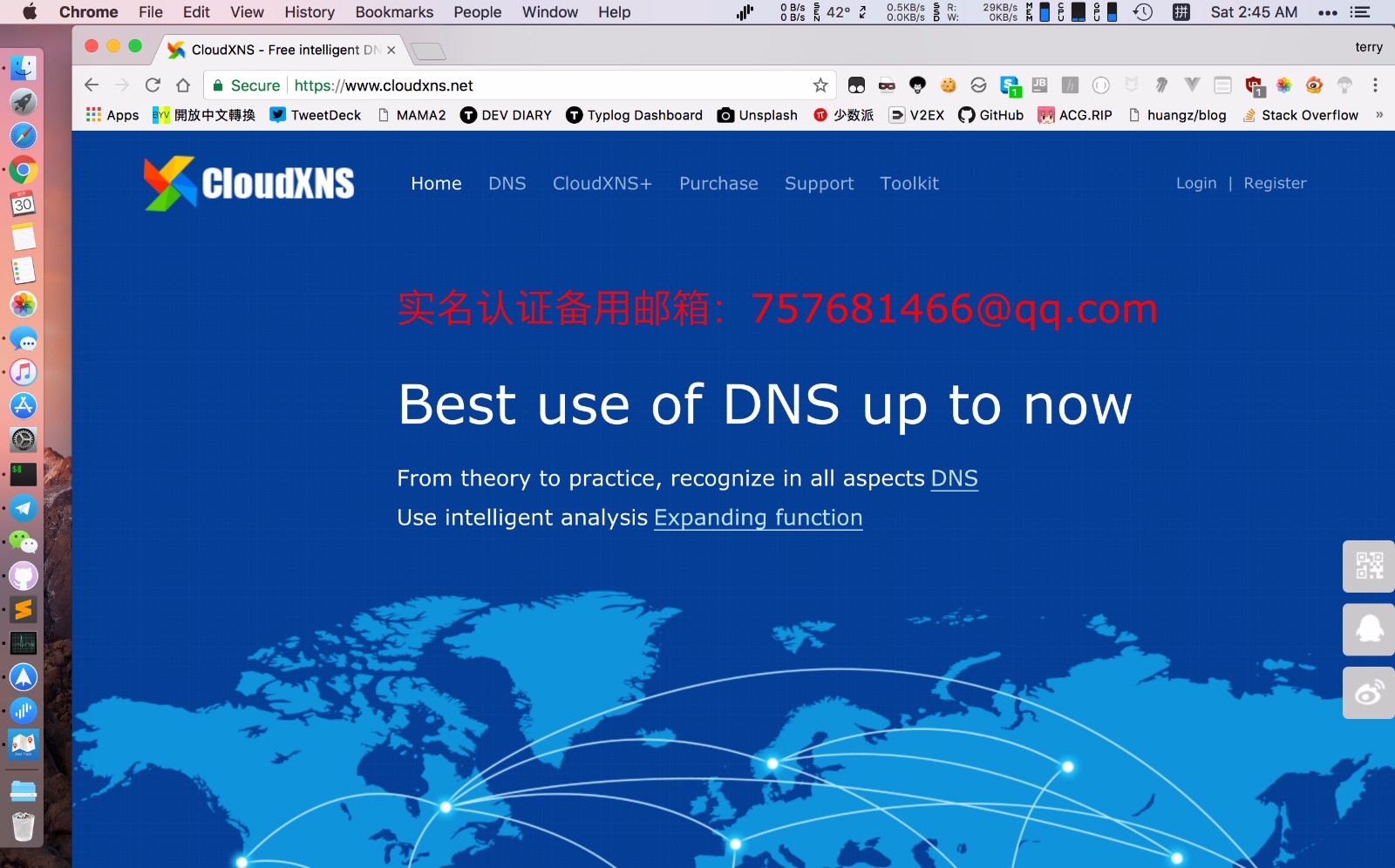Open the Purchase nav item
The image size is (1395, 868).
coord(718,183)
